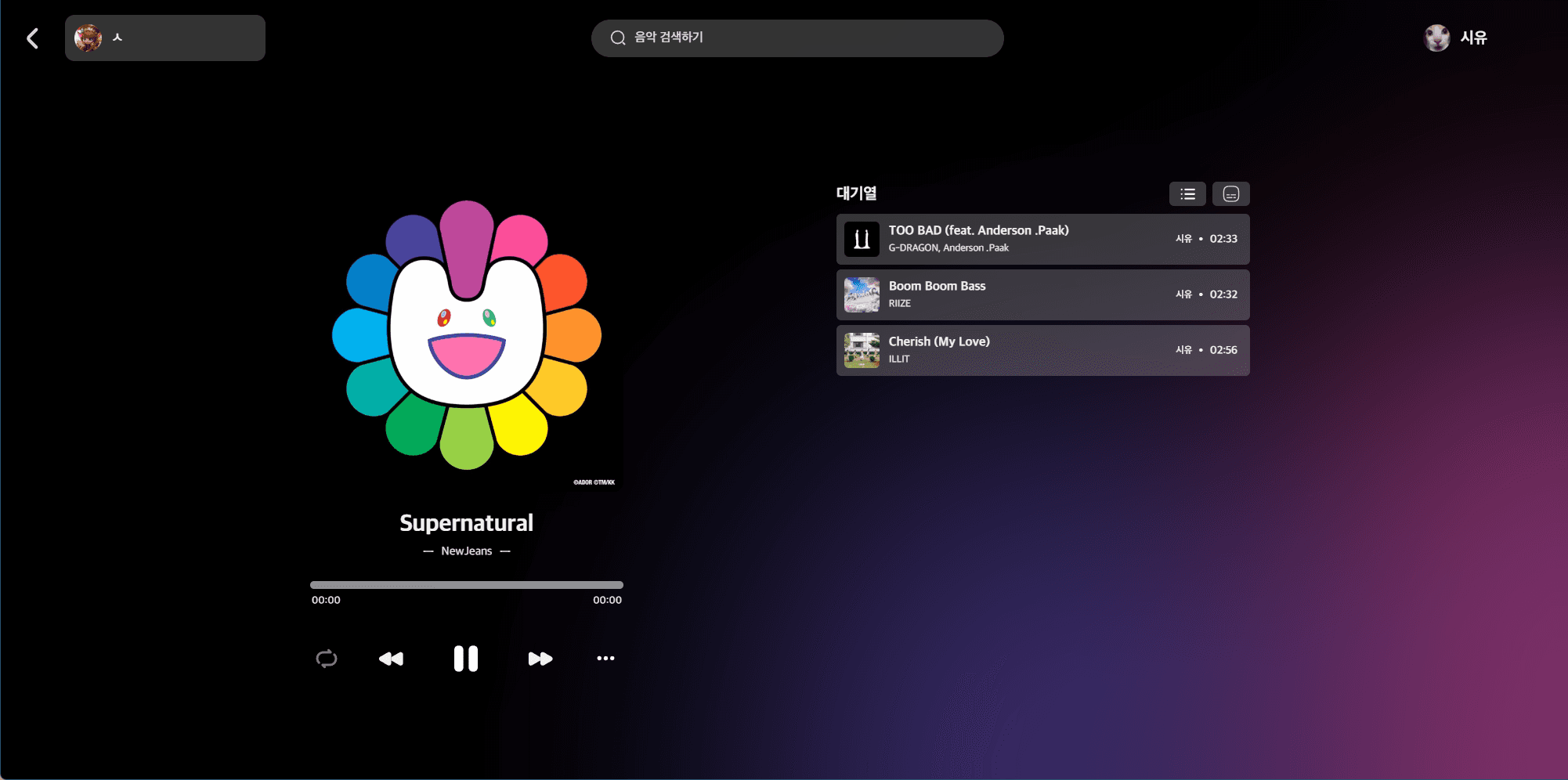Open the TOO BAD album thumbnail
The width and height of the screenshot is (1568, 780).
(x=862, y=239)
